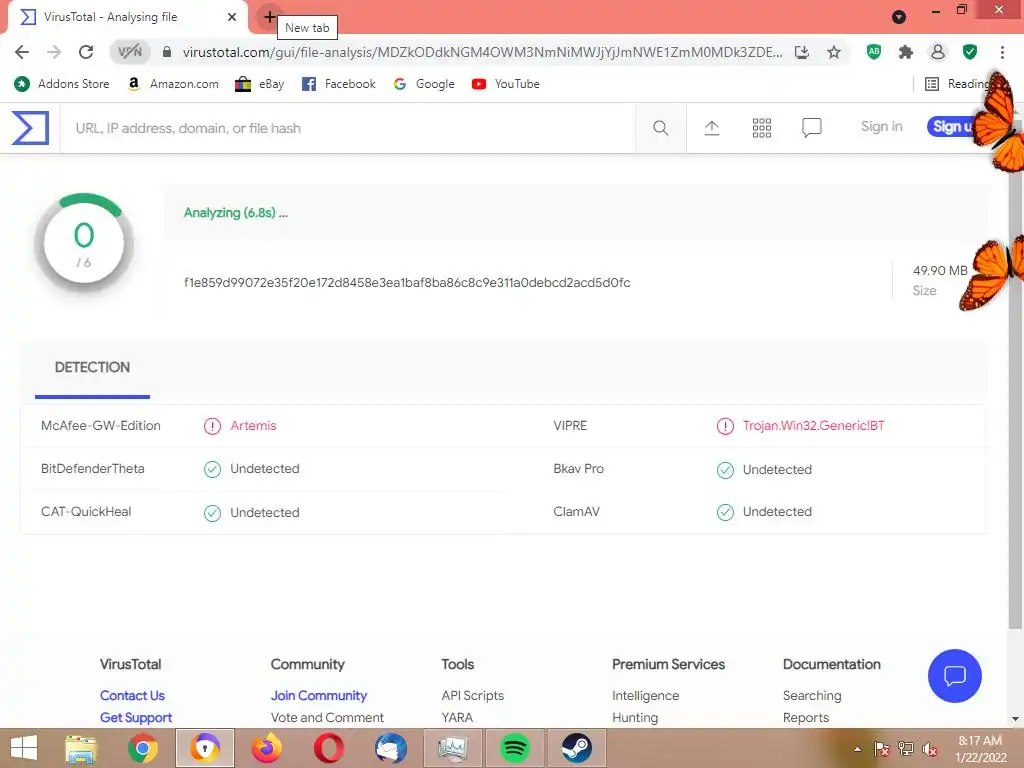1024x768 pixels.
Task: Click the Artemis detection result
Action: click(x=253, y=426)
